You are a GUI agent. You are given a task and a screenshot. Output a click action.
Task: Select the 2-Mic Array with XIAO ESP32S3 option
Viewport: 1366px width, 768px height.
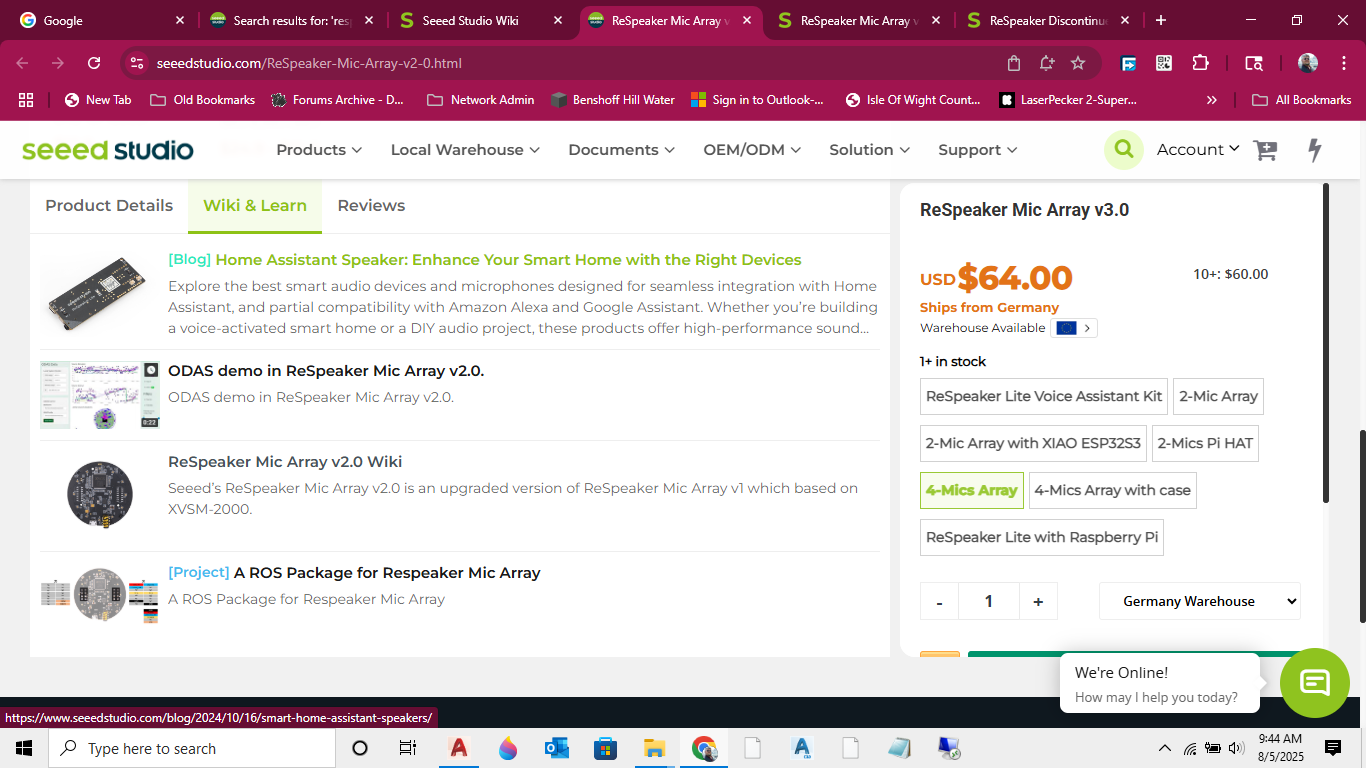(1033, 443)
